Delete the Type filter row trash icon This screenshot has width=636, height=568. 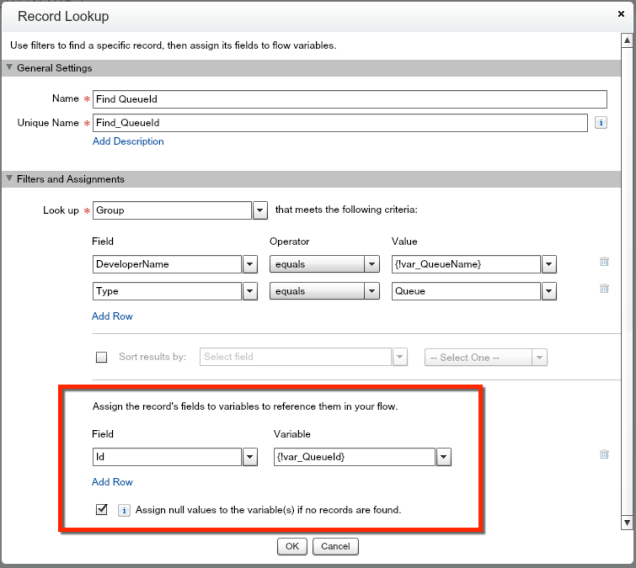coord(603,289)
